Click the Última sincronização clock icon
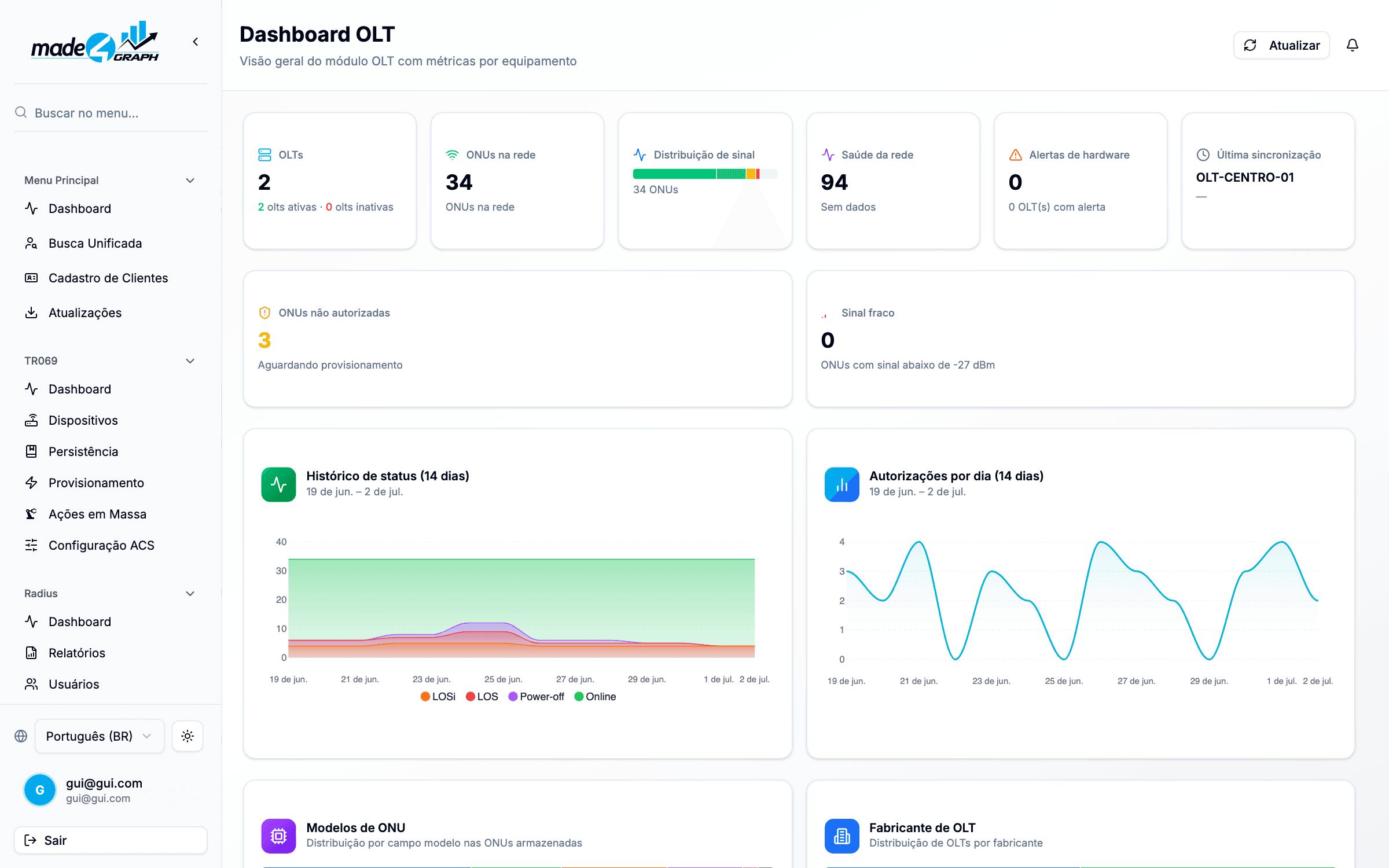The width and height of the screenshot is (1389, 868). point(1203,155)
